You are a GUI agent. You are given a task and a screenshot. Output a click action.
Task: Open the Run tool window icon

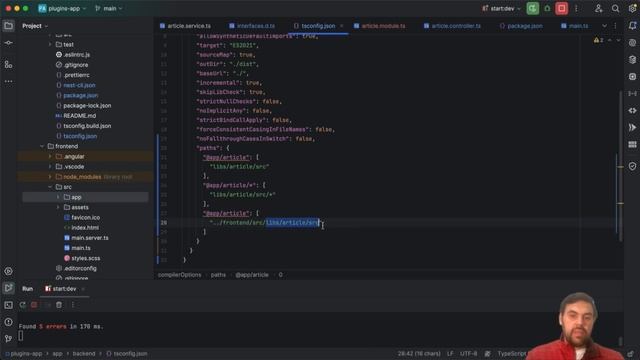click(x=8, y=288)
